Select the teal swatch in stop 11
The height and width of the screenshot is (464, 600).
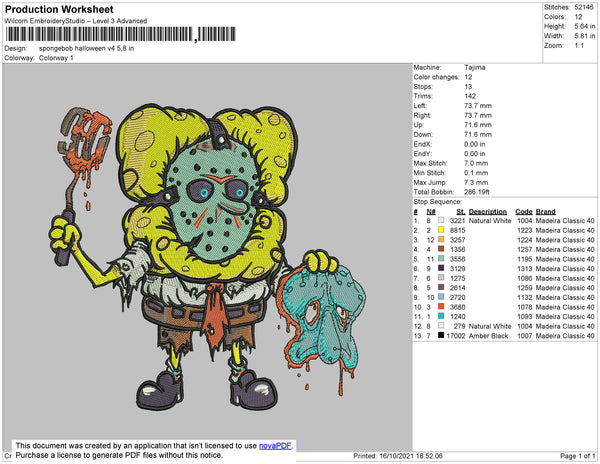tap(441, 316)
